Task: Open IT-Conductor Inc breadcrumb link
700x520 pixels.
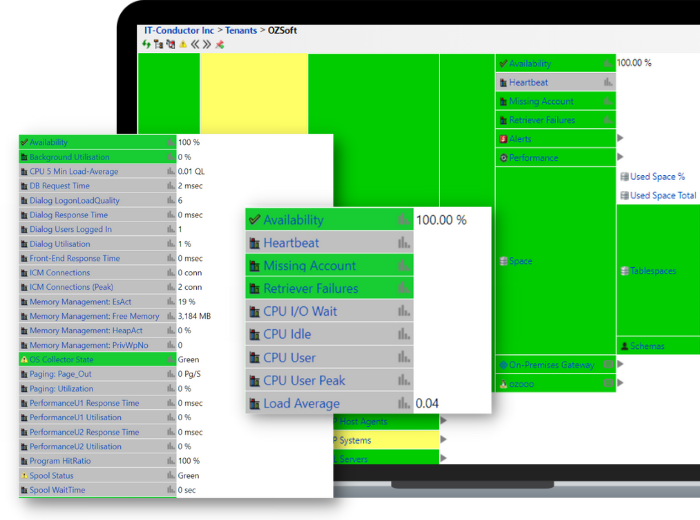Action: coord(179,30)
